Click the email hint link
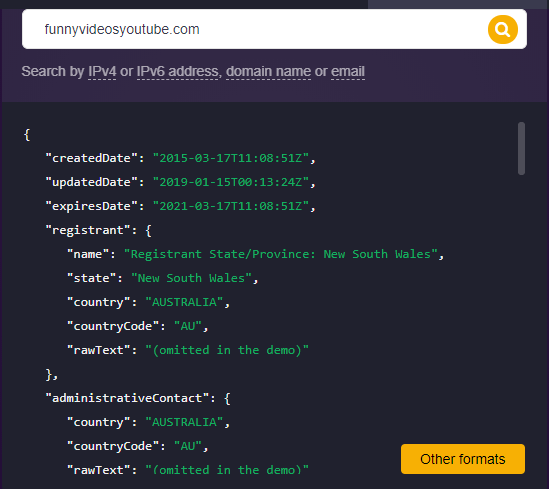This screenshot has width=549, height=489. [348, 71]
